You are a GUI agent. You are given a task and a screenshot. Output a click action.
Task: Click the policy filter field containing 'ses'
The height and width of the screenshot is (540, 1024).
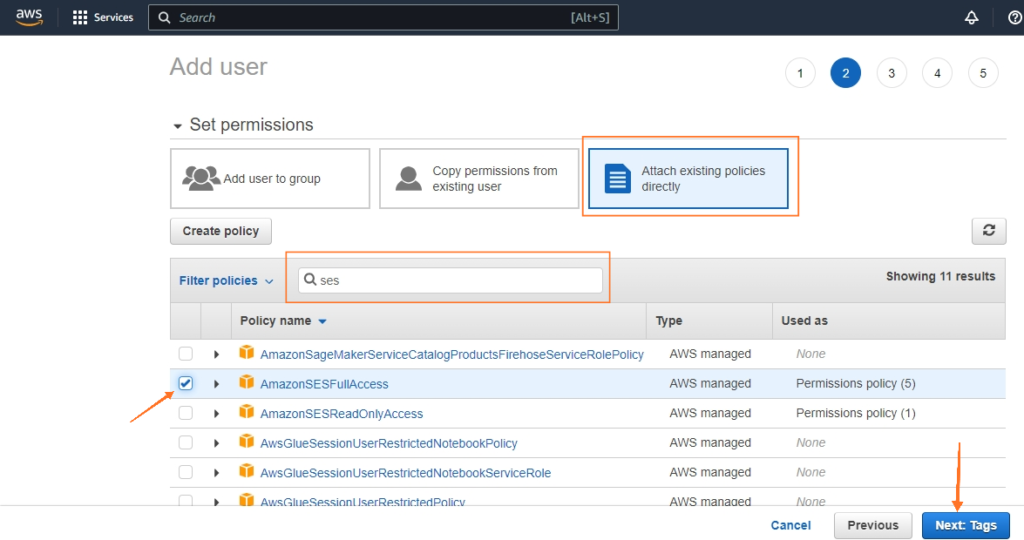(451, 280)
